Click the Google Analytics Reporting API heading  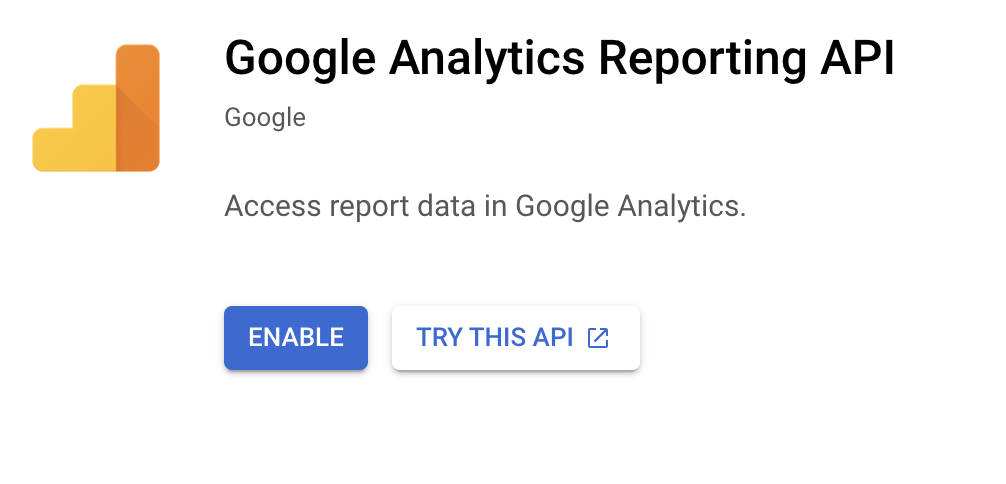coord(559,60)
